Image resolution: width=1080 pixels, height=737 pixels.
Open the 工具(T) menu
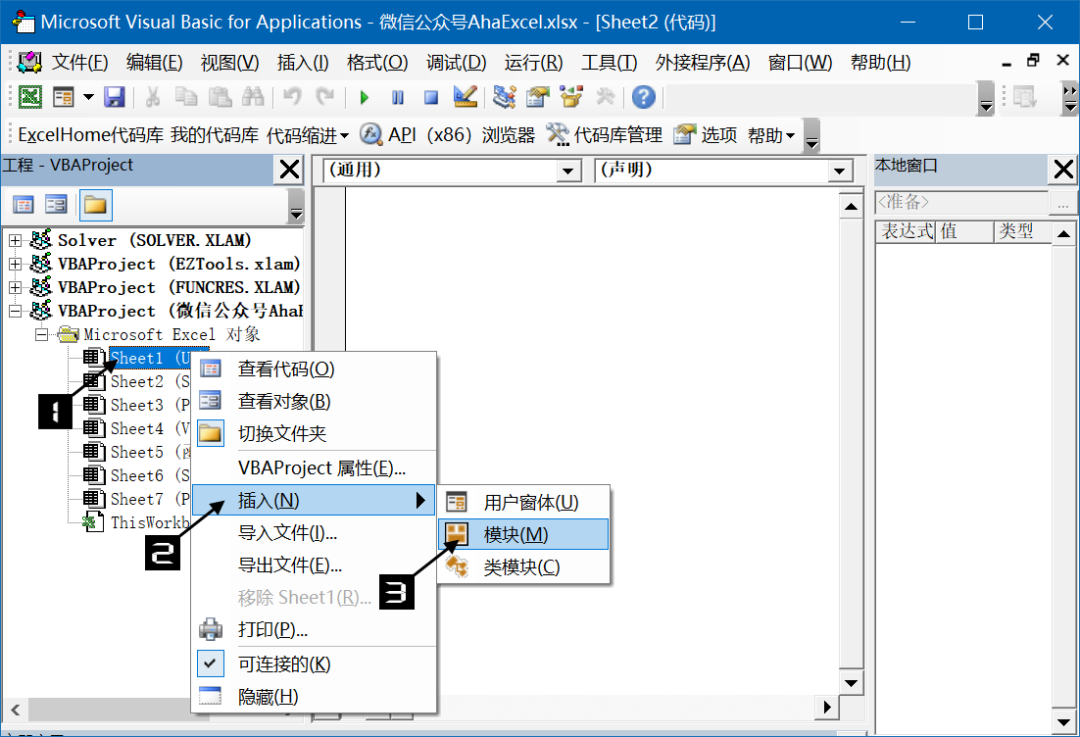click(x=610, y=63)
